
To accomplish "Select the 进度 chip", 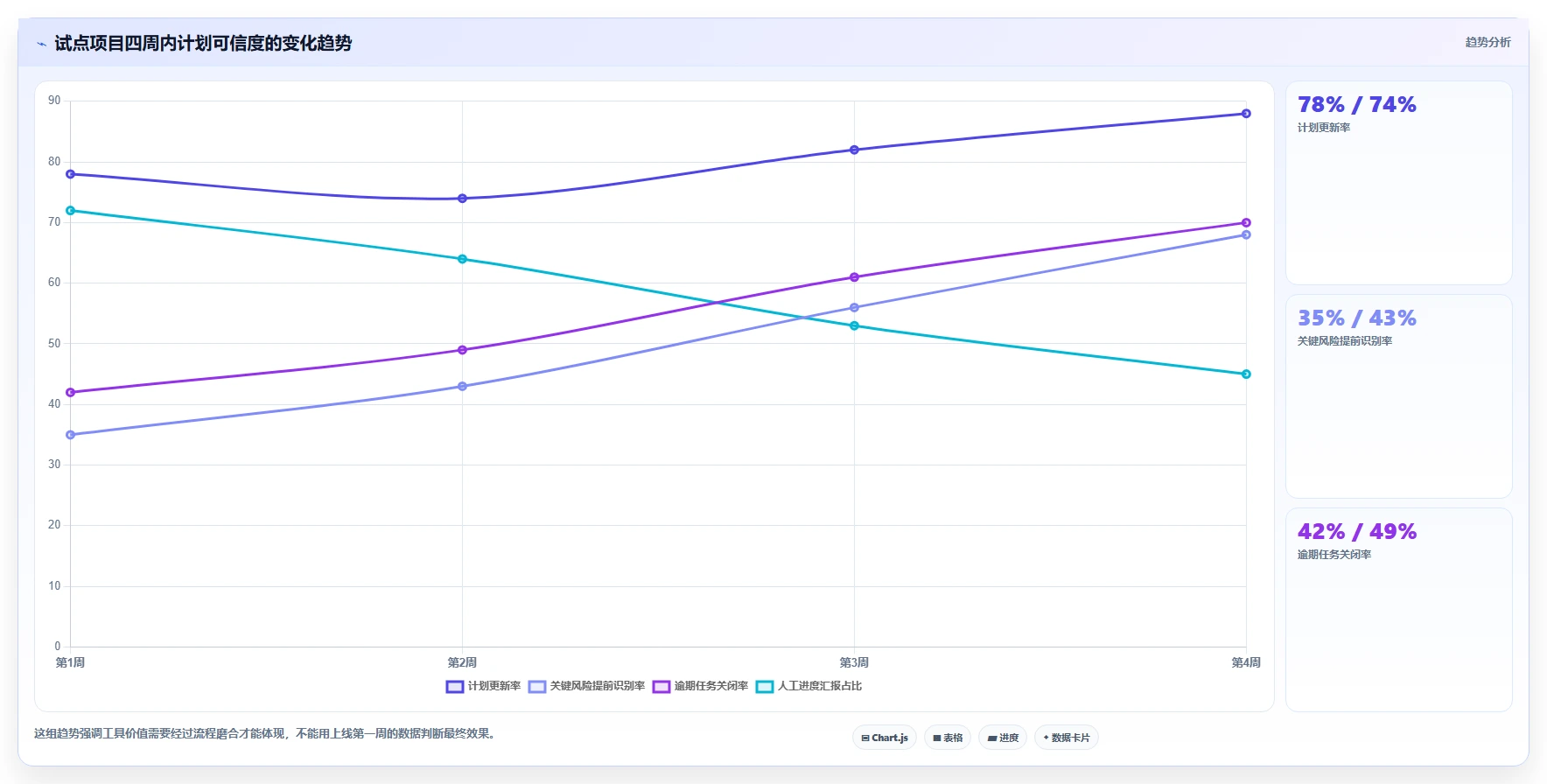I will [x=1003, y=738].
